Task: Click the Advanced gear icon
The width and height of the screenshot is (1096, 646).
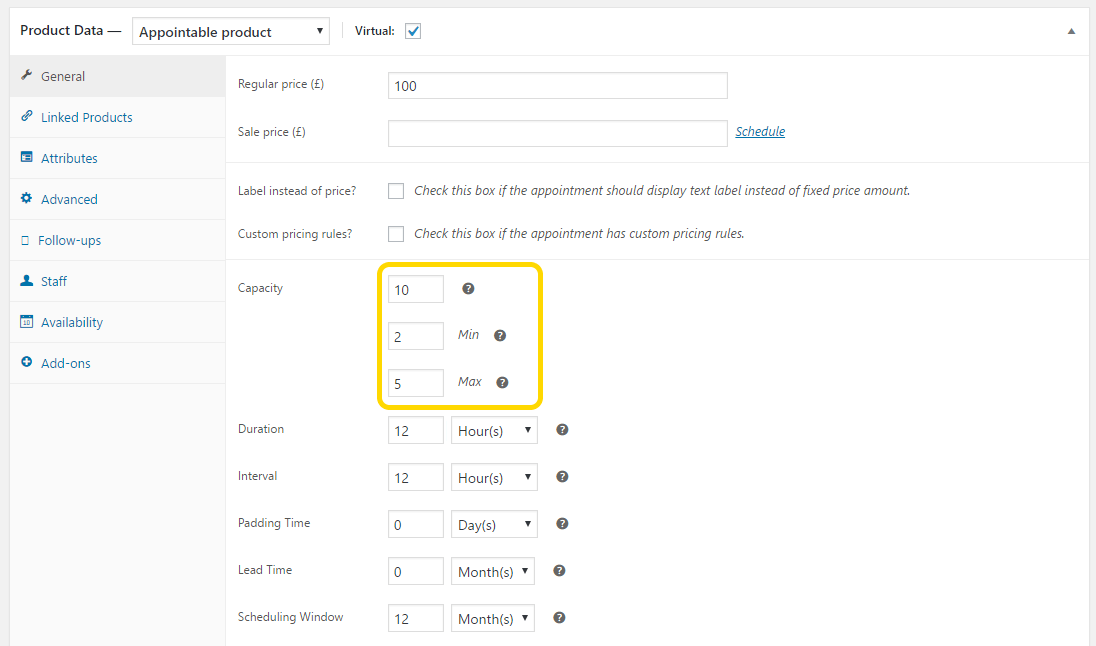Action: click(x=27, y=198)
